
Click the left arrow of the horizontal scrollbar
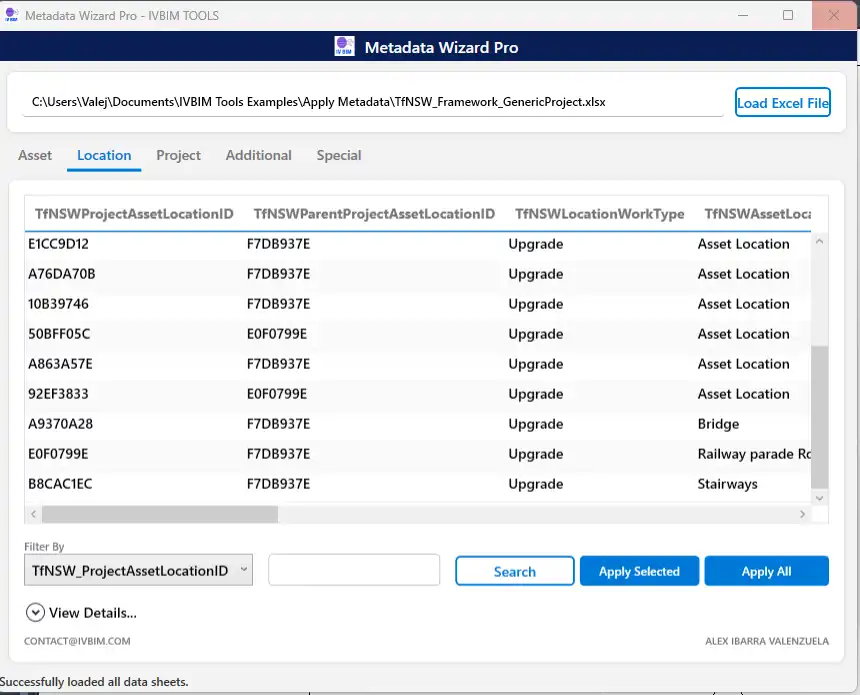pyautogui.click(x=33, y=513)
